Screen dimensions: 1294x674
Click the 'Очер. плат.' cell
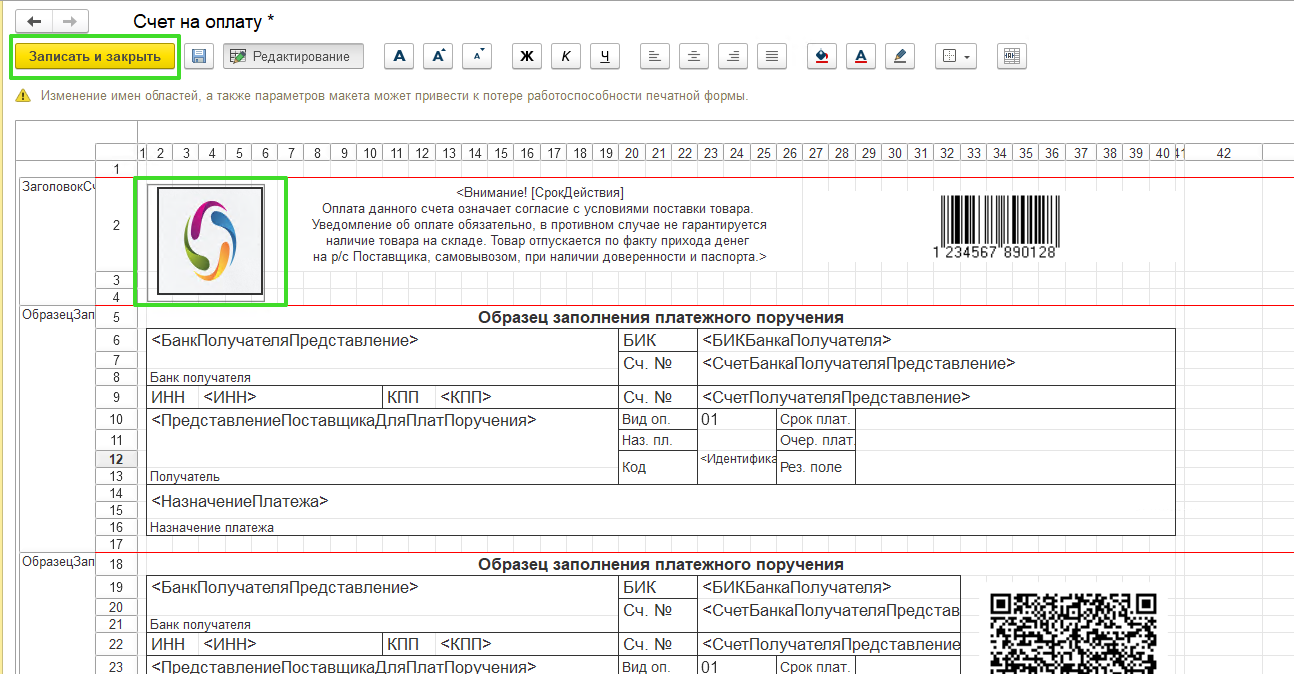(x=817, y=440)
